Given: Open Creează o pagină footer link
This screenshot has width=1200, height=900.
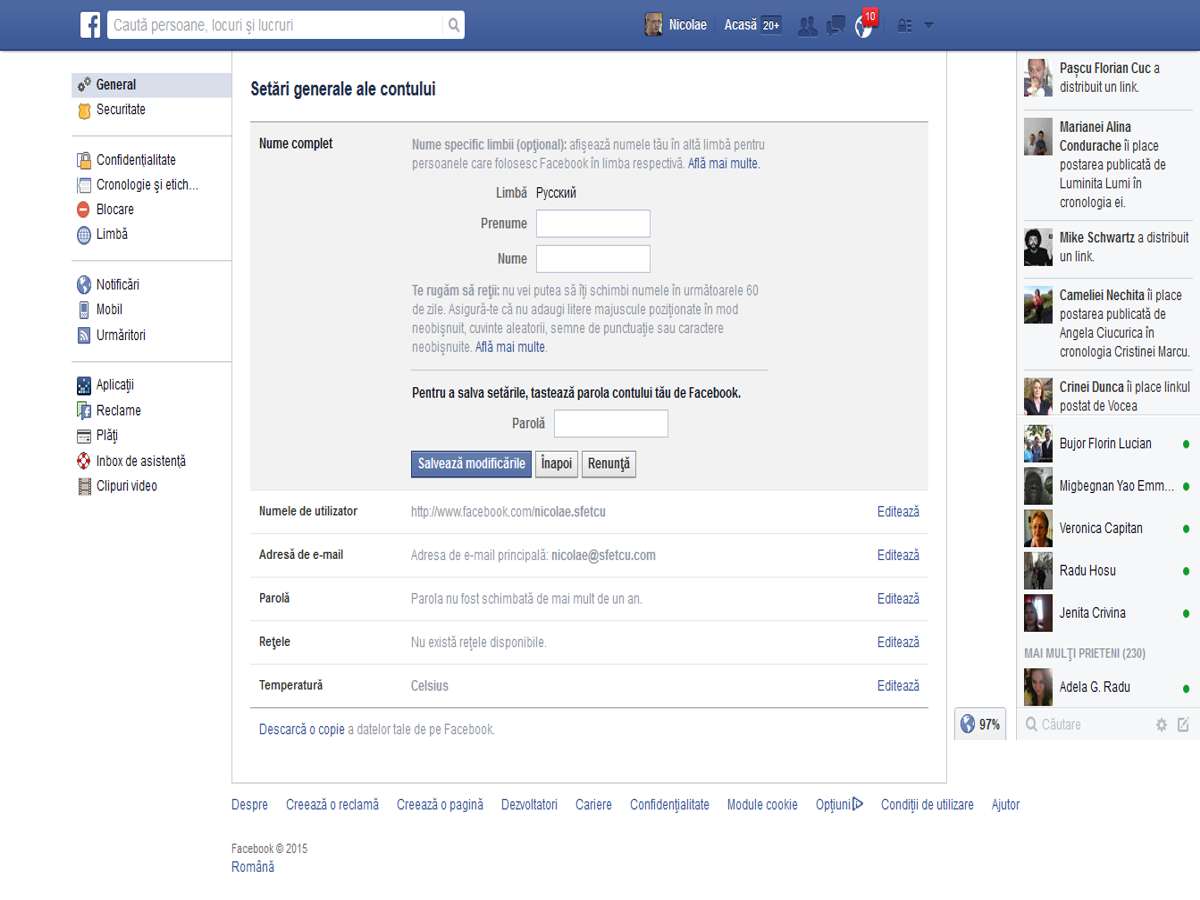Looking at the screenshot, I should tap(440, 805).
